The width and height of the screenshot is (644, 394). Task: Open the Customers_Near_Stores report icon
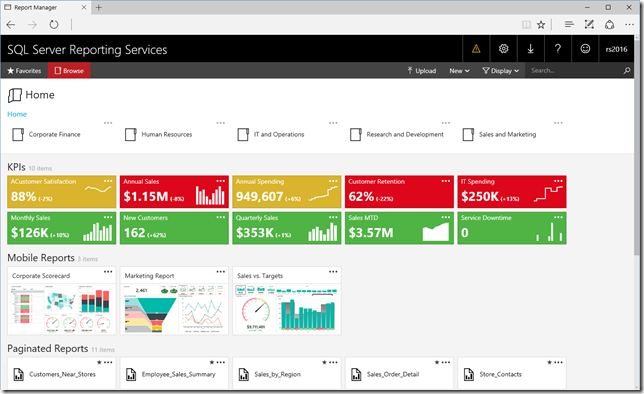(18, 374)
